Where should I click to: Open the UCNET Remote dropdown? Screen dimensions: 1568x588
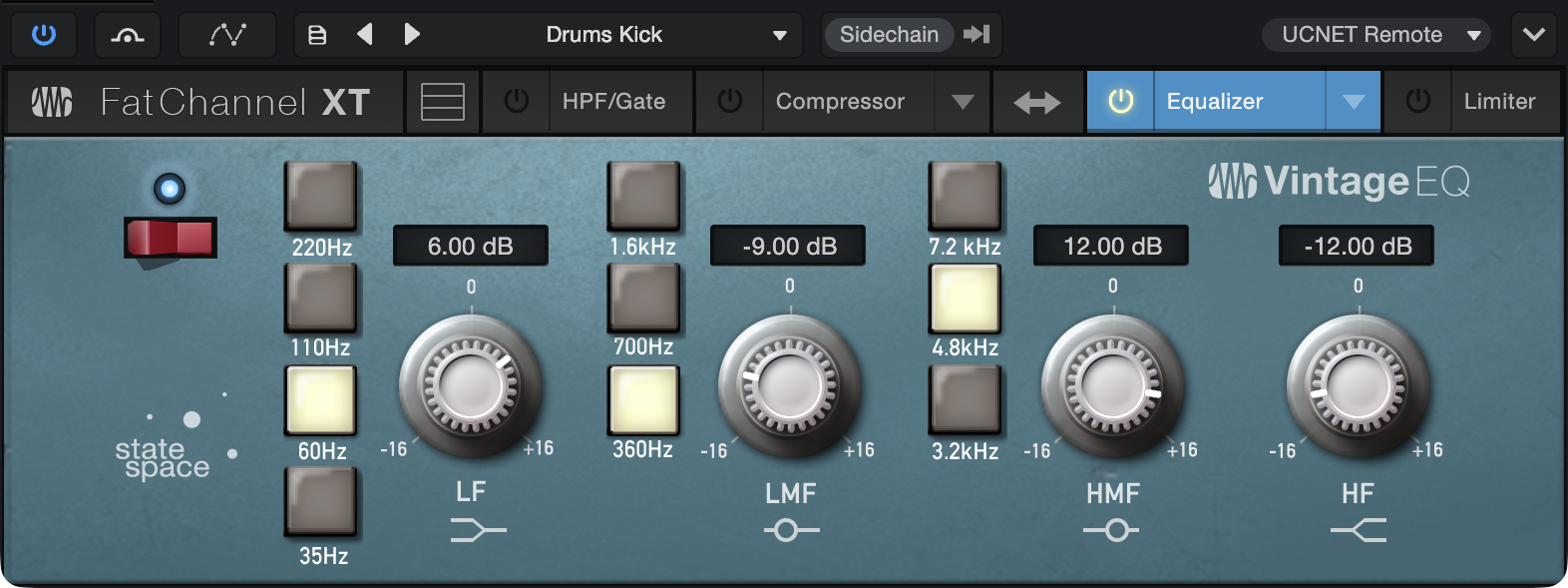(x=1376, y=35)
